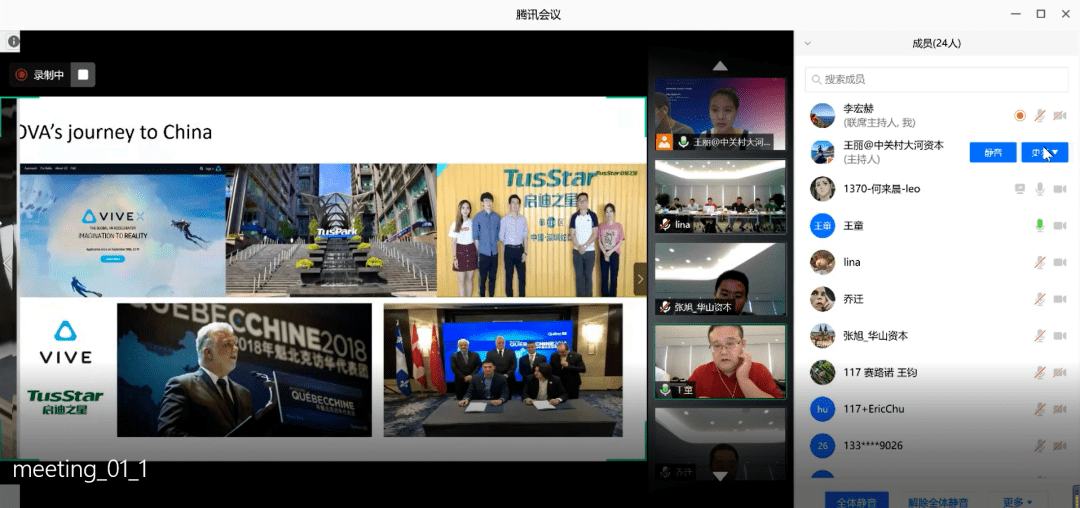This screenshot has height=508, width=1080.
Task: Click 解除全体静音 to unmute all
Action: [x=939, y=502]
